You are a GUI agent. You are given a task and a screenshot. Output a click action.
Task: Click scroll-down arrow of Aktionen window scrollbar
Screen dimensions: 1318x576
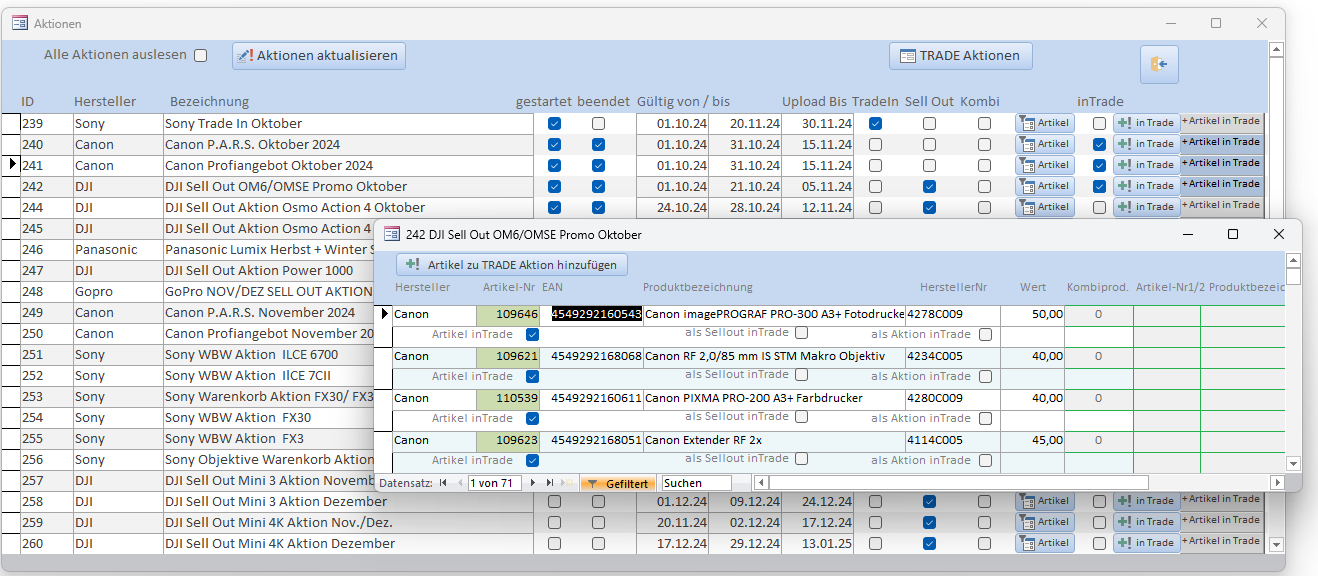[x=1275, y=545]
